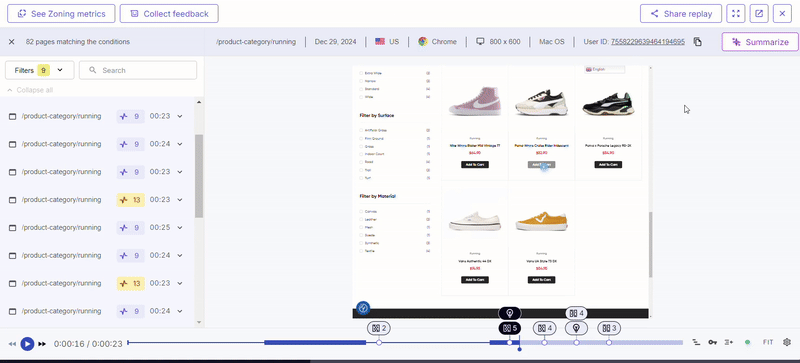Click the replayed page's vertical scrollbar
This screenshot has height=363, width=800.
click(x=651, y=245)
